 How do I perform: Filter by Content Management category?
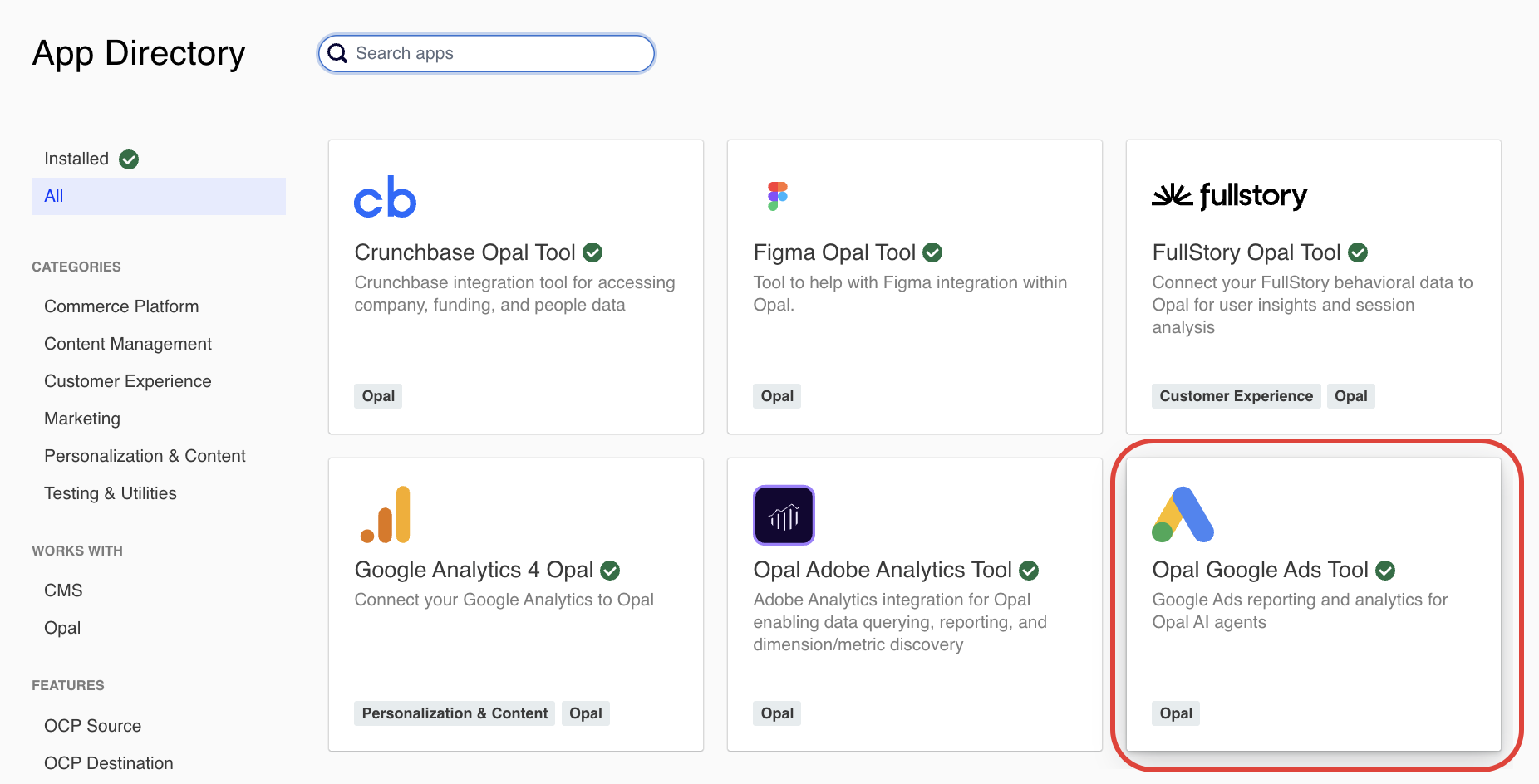coord(128,344)
